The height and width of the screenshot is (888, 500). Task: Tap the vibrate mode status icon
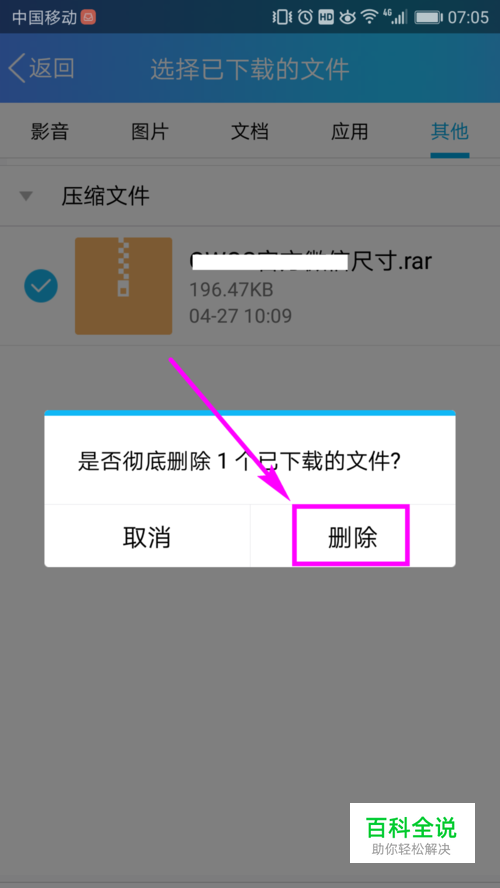[x=282, y=17]
